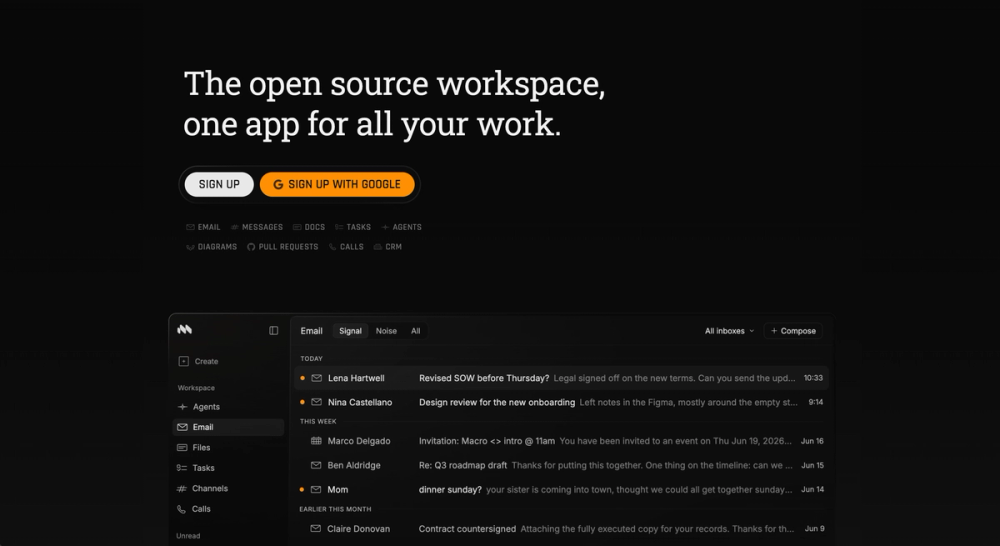Open Ben Aldridge's Q3 roadmap email
The height and width of the screenshot is (546, 1000).
[x=561, y=466]
